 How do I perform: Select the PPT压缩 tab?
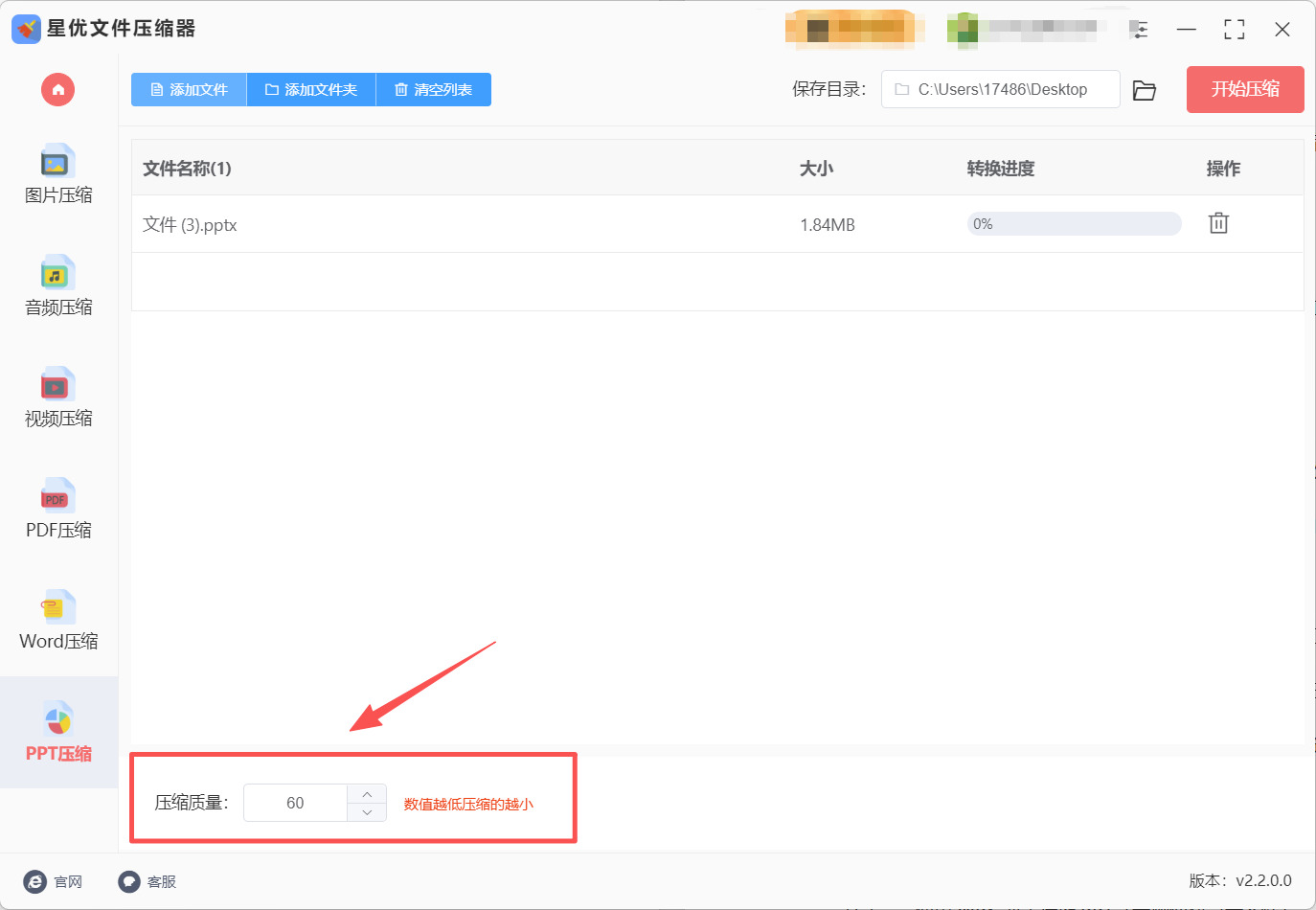click(58, 733)
